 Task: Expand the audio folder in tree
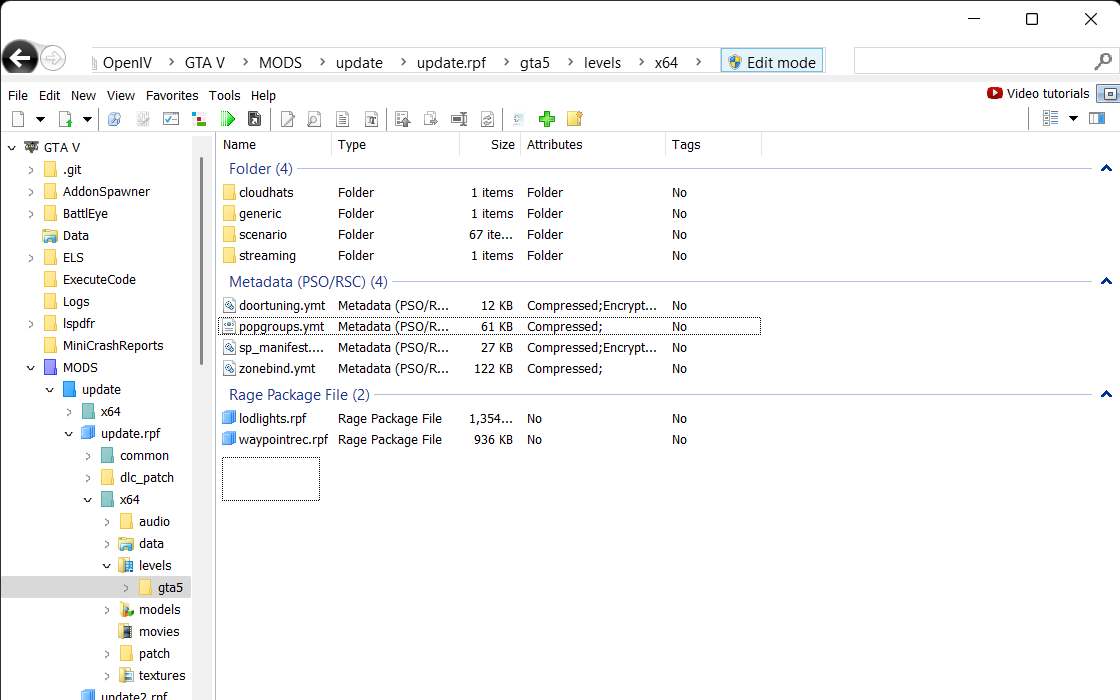107,522
